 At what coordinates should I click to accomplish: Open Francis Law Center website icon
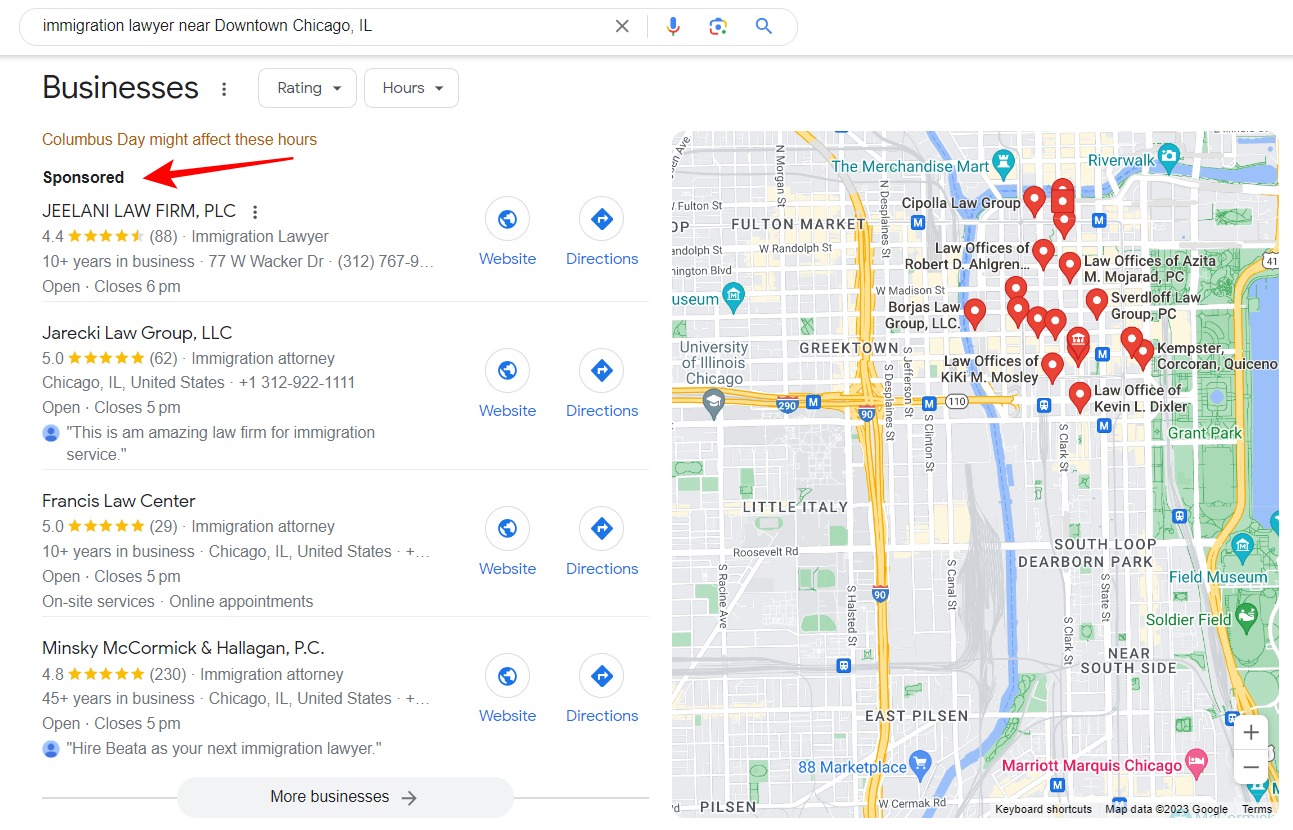pos(507,528)
